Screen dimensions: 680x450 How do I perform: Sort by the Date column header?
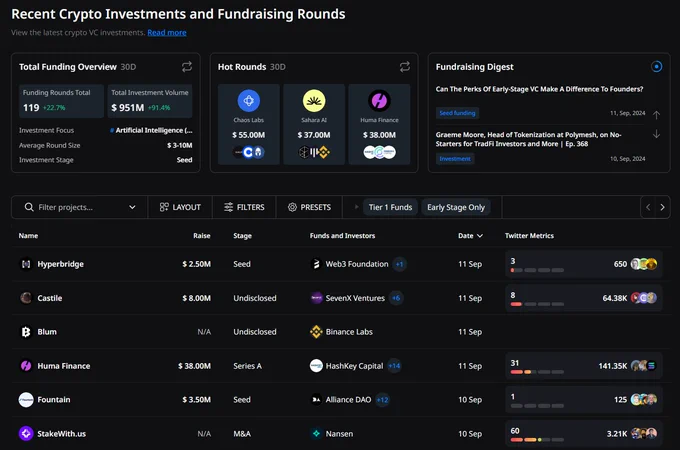pyautogui.click(x=470, y=236)
